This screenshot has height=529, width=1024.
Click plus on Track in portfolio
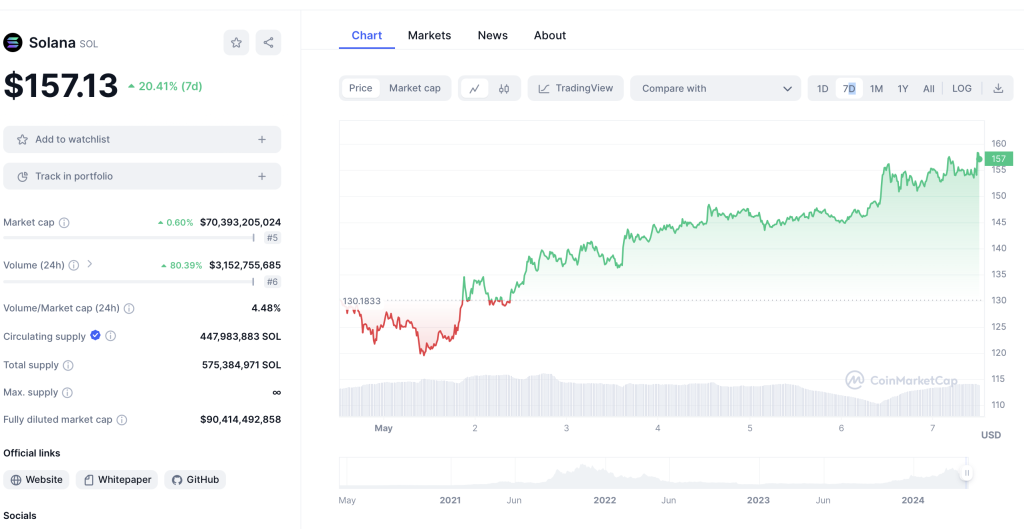(x=262, y=176)
